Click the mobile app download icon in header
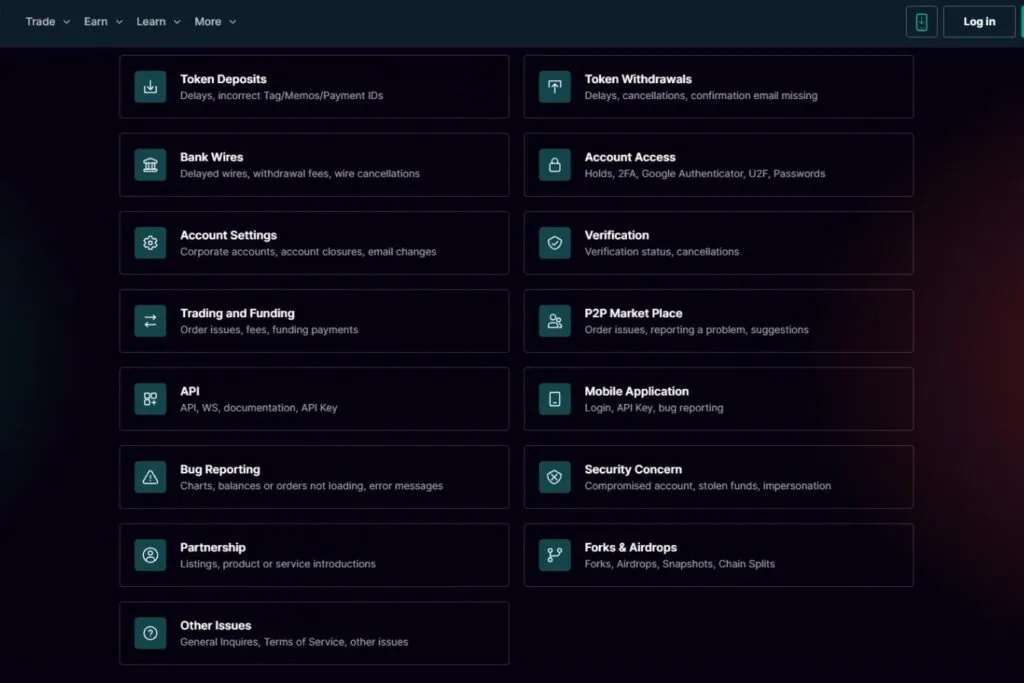1024x683 pixels. 921,22
